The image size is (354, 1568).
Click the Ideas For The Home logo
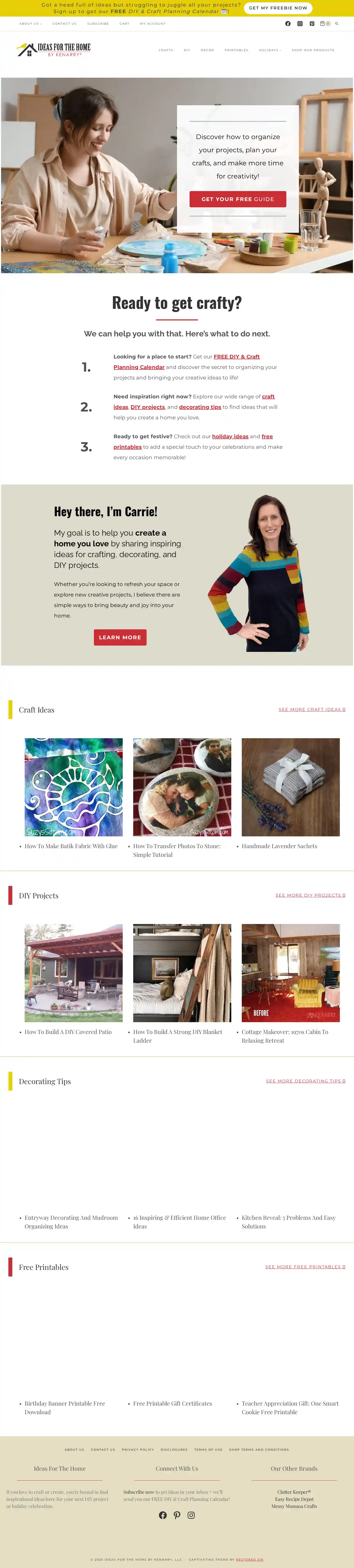(53, 50)
